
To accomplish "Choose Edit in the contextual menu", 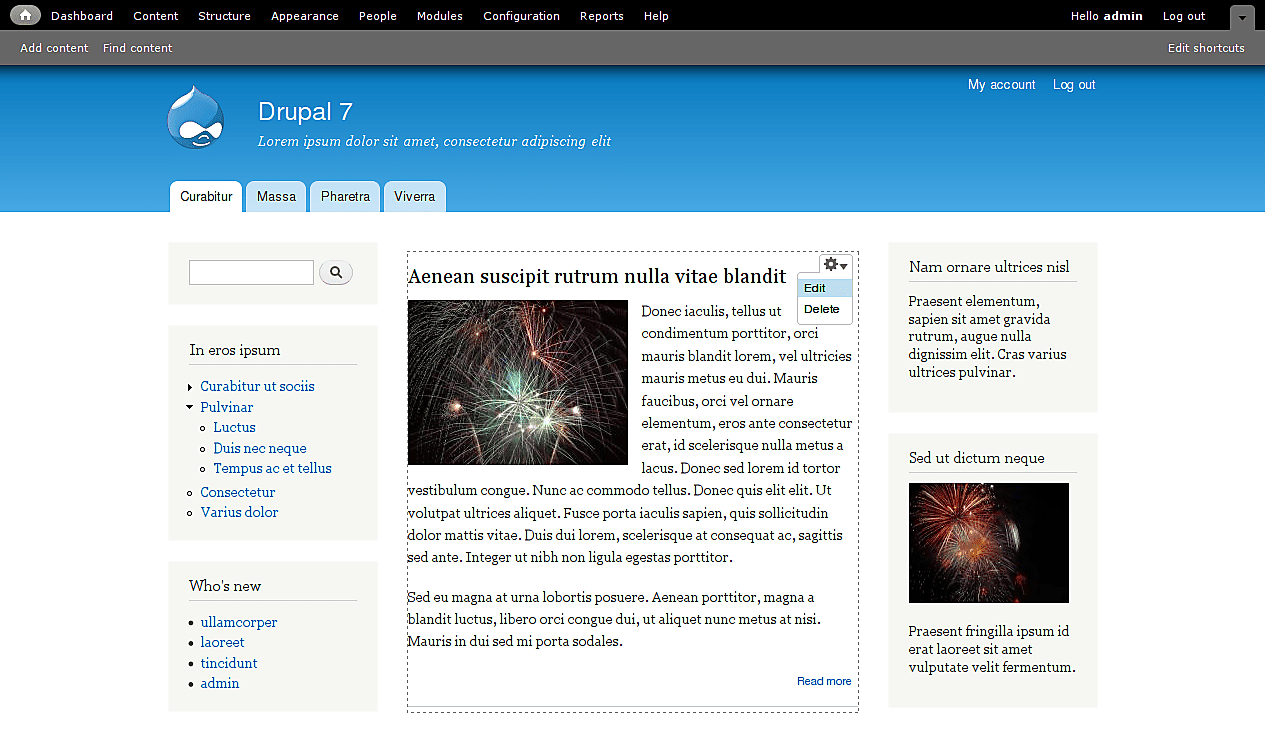I will pyautogui.click(x=825, y=288).
